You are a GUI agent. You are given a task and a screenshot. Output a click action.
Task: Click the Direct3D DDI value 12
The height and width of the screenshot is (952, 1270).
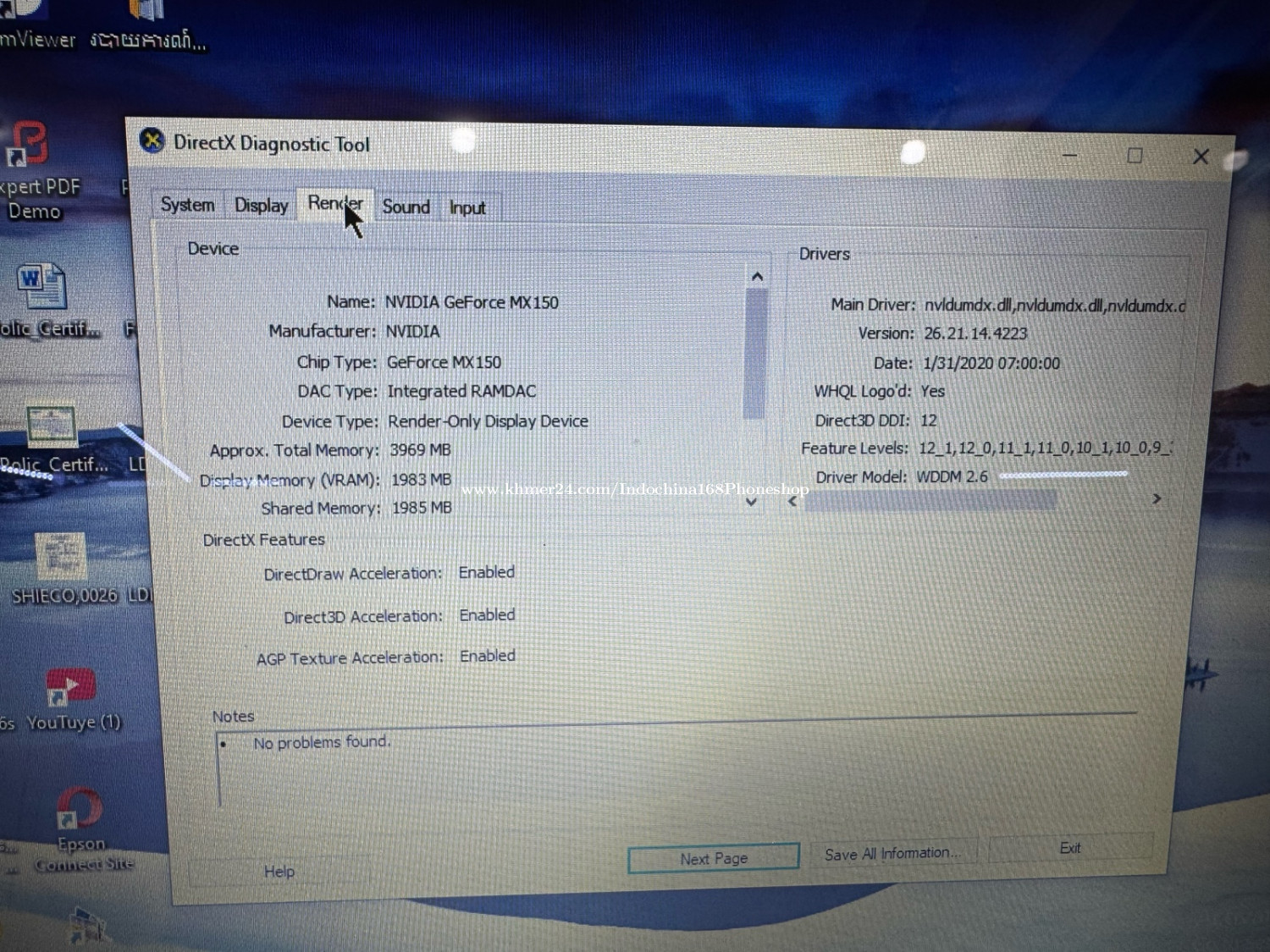929,420
